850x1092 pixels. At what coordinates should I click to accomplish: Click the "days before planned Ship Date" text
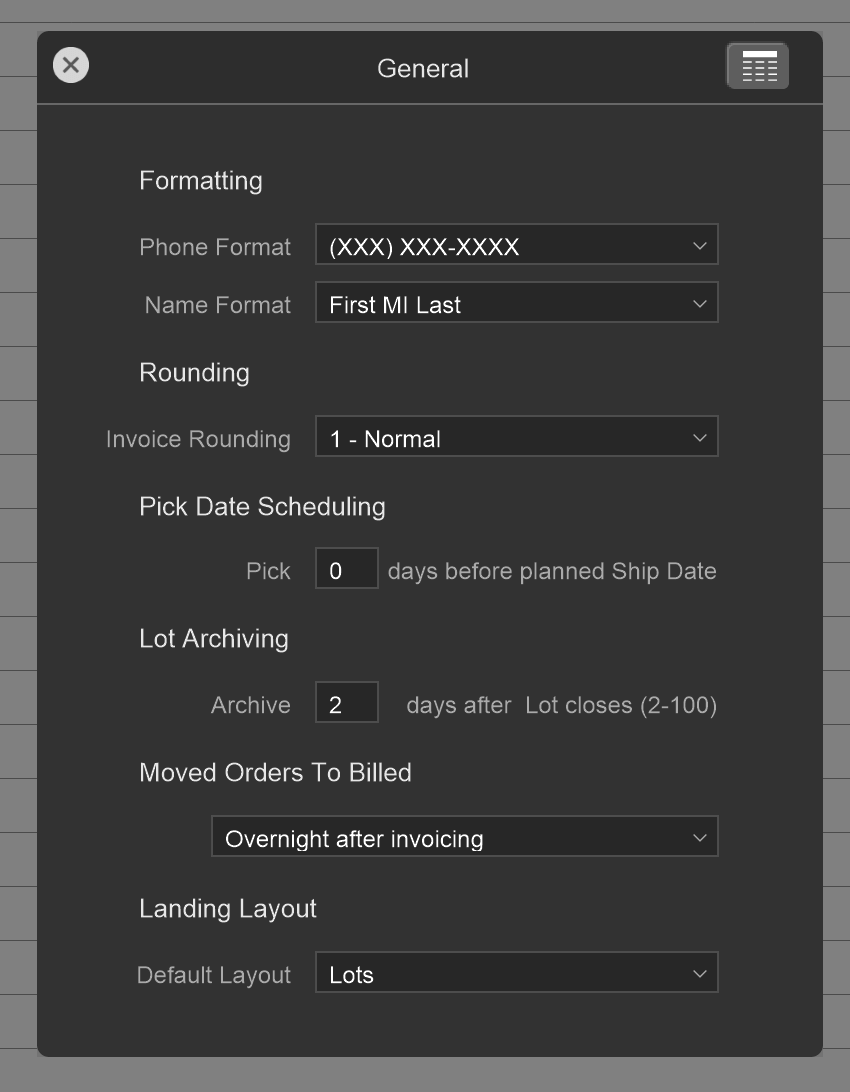[x=552, y=571]
